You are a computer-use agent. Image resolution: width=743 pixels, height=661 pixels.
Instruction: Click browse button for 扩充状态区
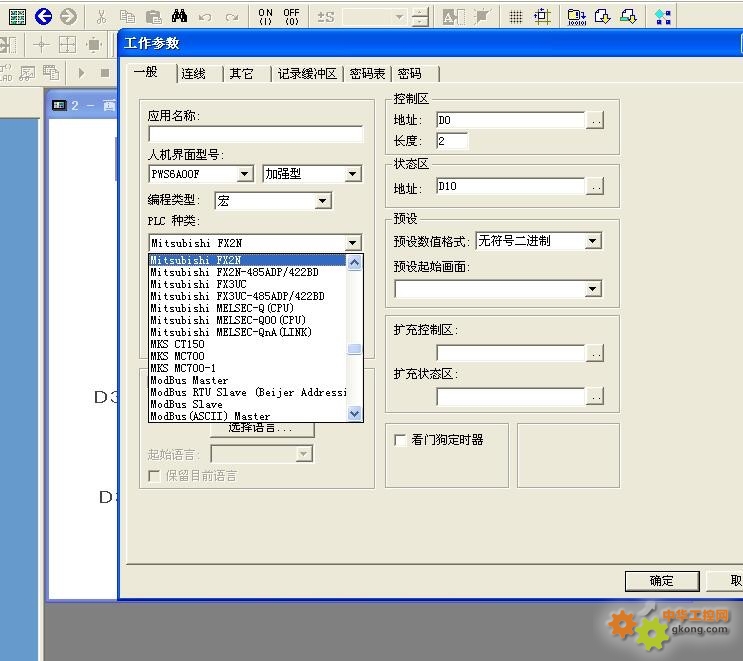click(x=595, y=396)
